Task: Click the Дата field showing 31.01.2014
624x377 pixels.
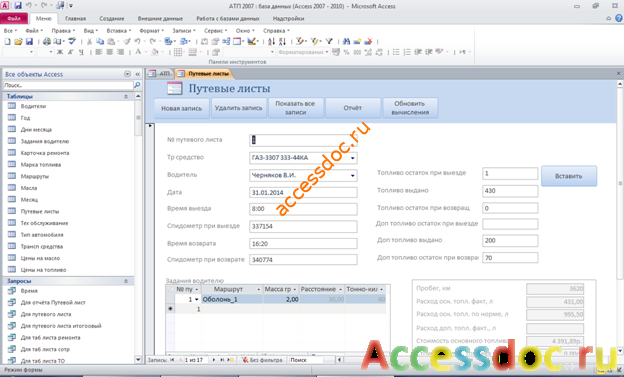Action: [x=303, y=193]
